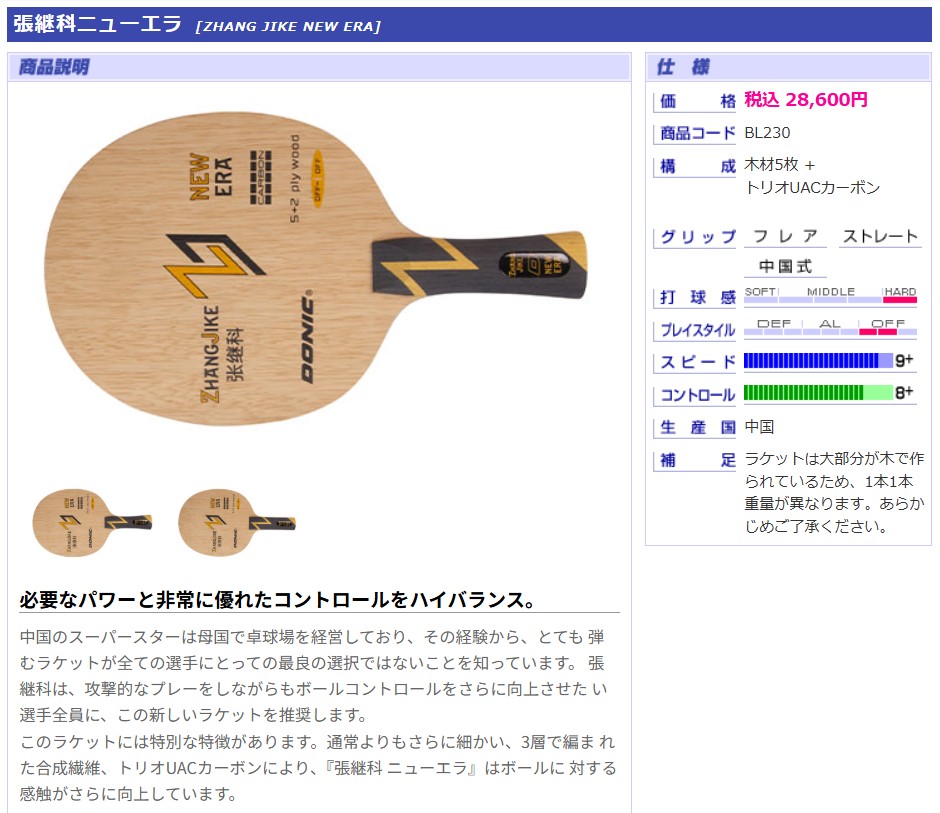Click the blue speed rating bar
The image size is (940, 813).
pyautogui.click(x=818, y=360)
